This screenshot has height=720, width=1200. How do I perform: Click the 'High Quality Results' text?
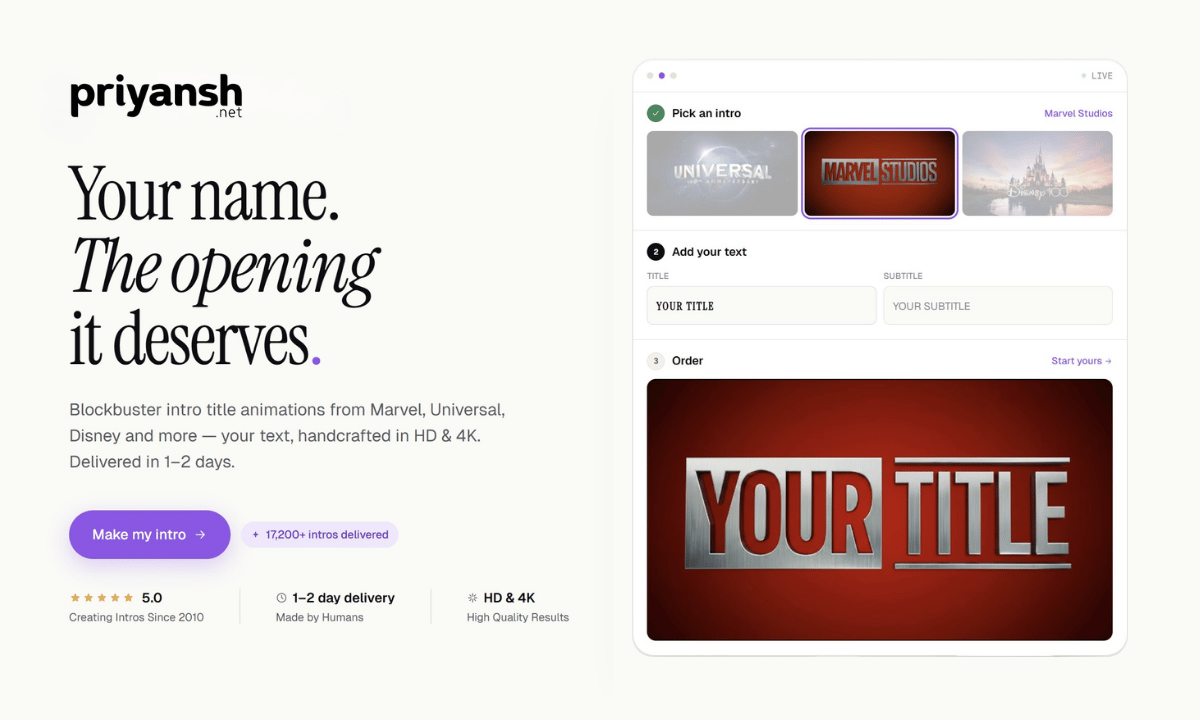tap(518, 618)
